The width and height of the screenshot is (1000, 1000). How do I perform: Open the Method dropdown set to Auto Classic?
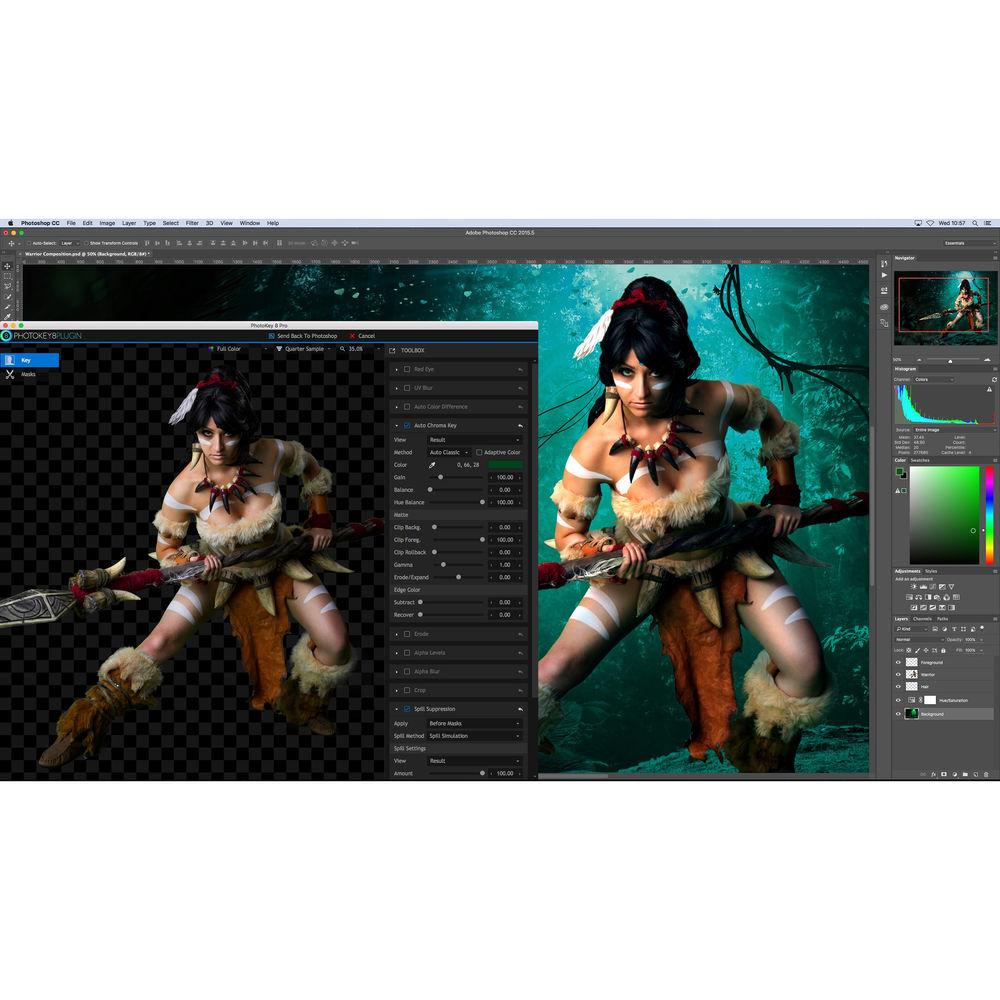(447, 452)
